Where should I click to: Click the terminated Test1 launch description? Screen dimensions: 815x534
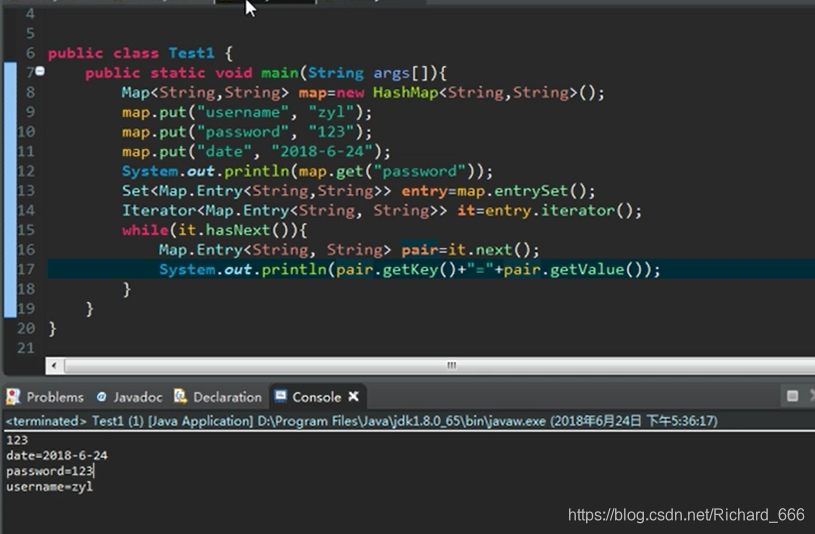tap(362, 421)
